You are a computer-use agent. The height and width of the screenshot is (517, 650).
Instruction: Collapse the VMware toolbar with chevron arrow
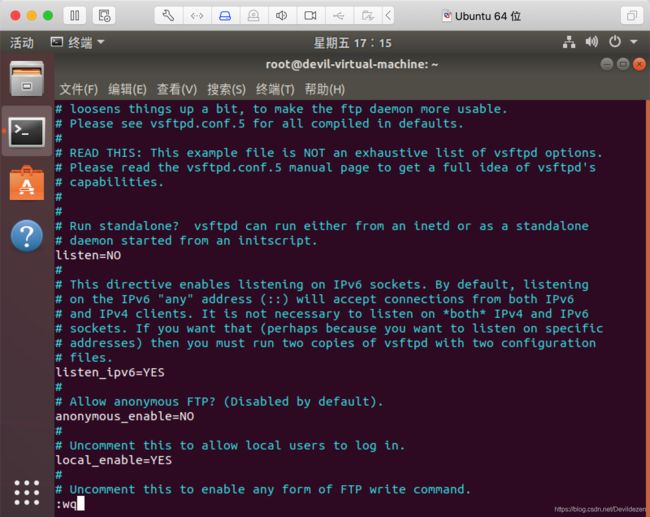coord(388,16)
